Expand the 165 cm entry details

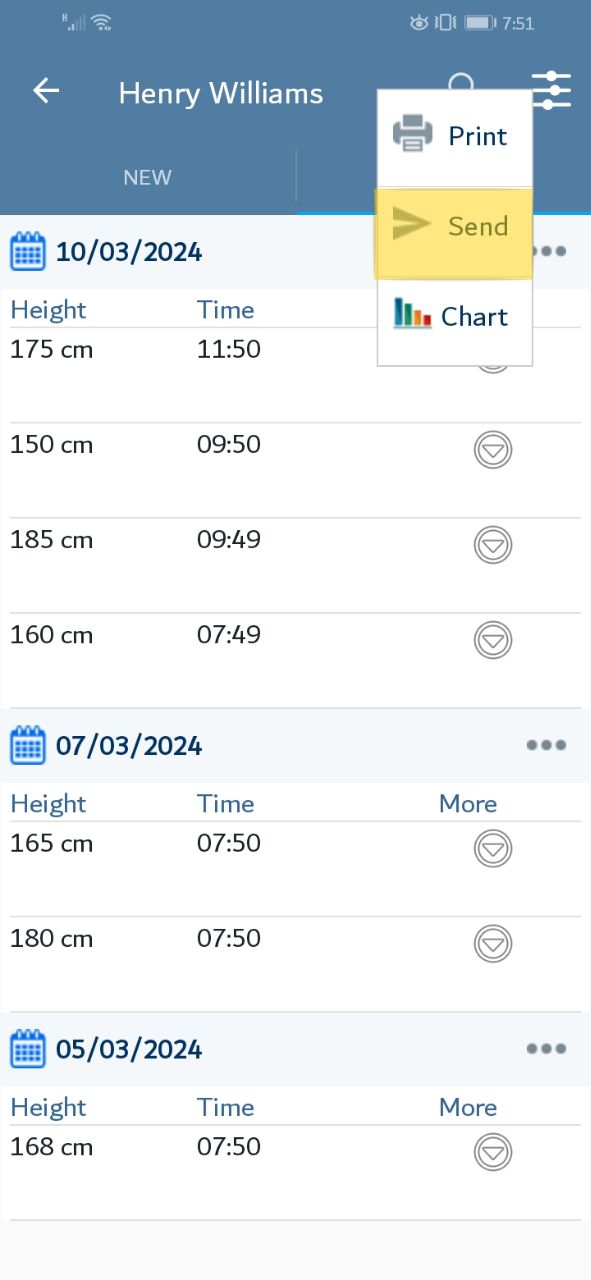[x=492, y=849]
